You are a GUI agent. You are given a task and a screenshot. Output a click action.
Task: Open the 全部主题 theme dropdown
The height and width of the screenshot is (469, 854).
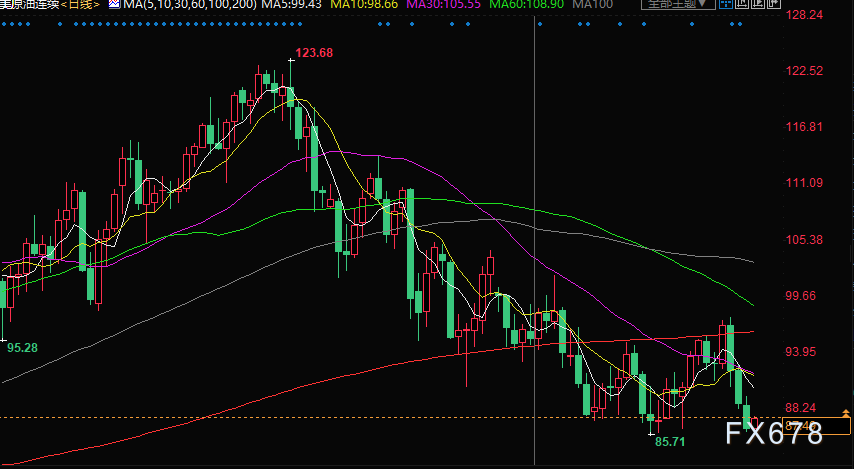tap(678, 4)
